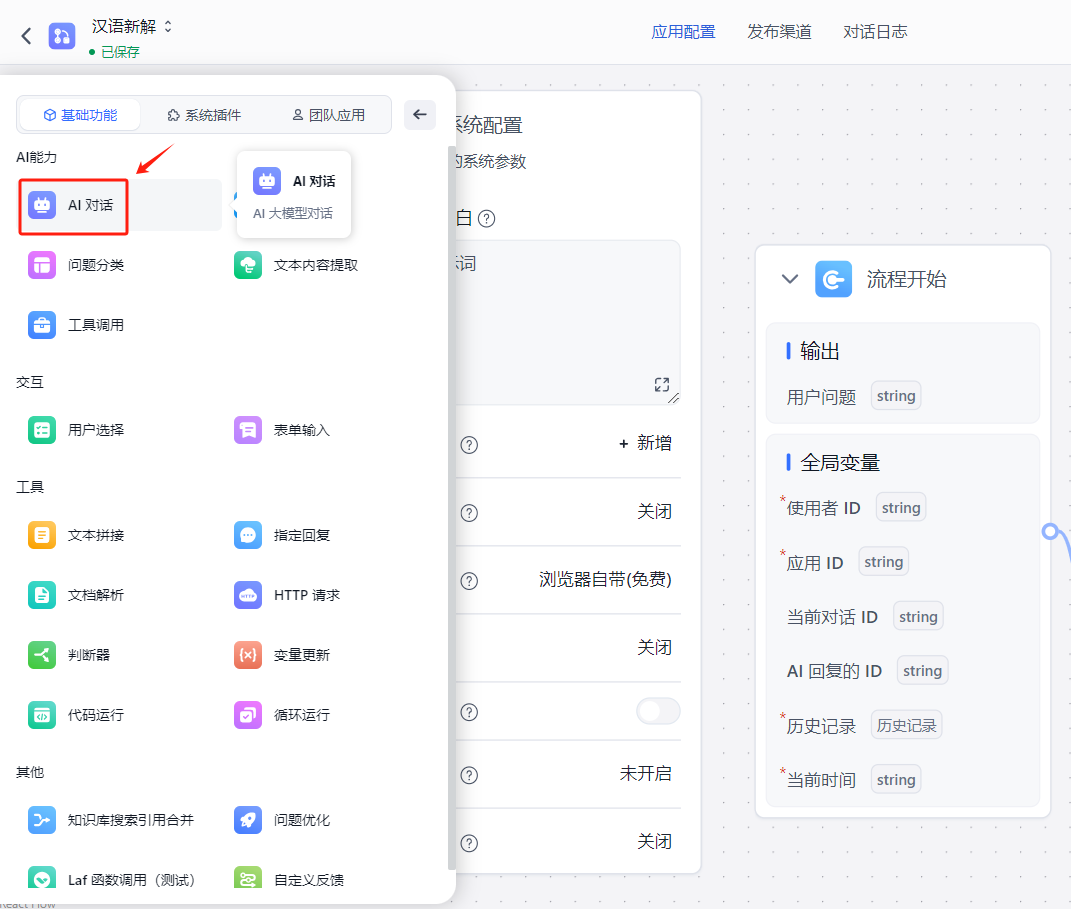Open the first 关闭 setting below 新增
Image resolution: width=1071 pixels, height=909 pixels.
click(654, 512)
